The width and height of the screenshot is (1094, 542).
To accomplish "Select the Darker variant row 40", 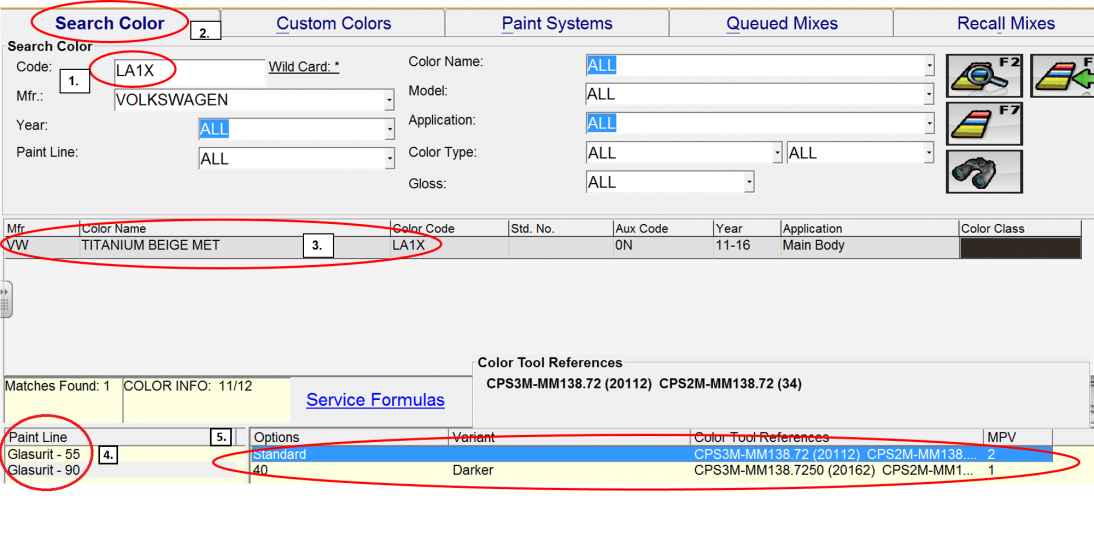I will pyautogui.click(x=652, y=470).
